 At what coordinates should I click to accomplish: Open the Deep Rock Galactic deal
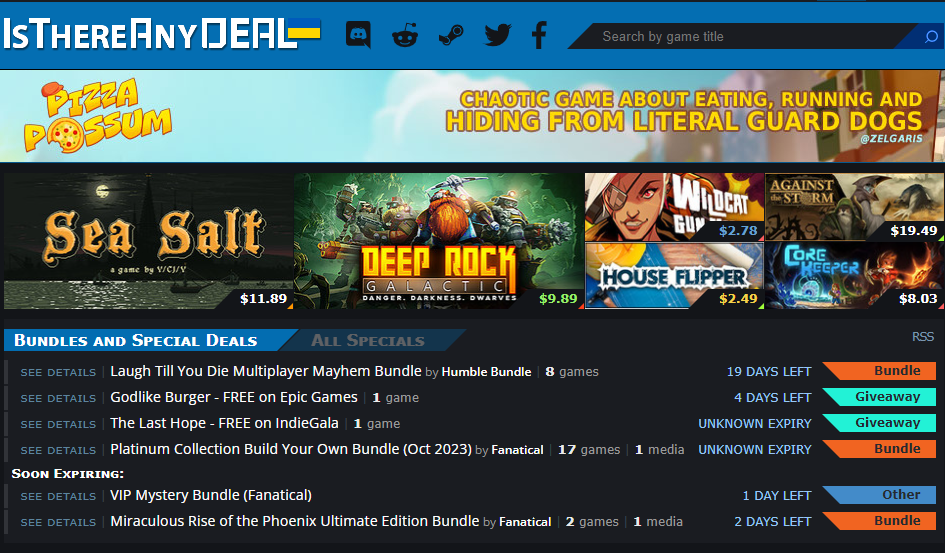[x=439, y=241]
